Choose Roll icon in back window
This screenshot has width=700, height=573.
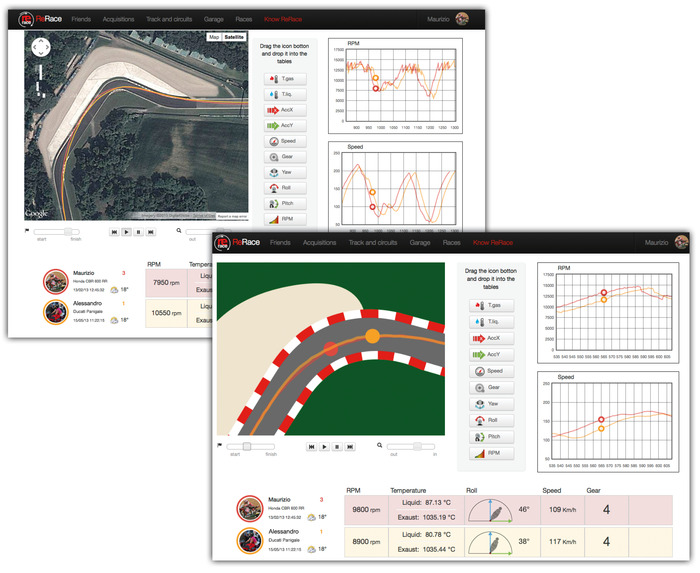pos(273,188)
